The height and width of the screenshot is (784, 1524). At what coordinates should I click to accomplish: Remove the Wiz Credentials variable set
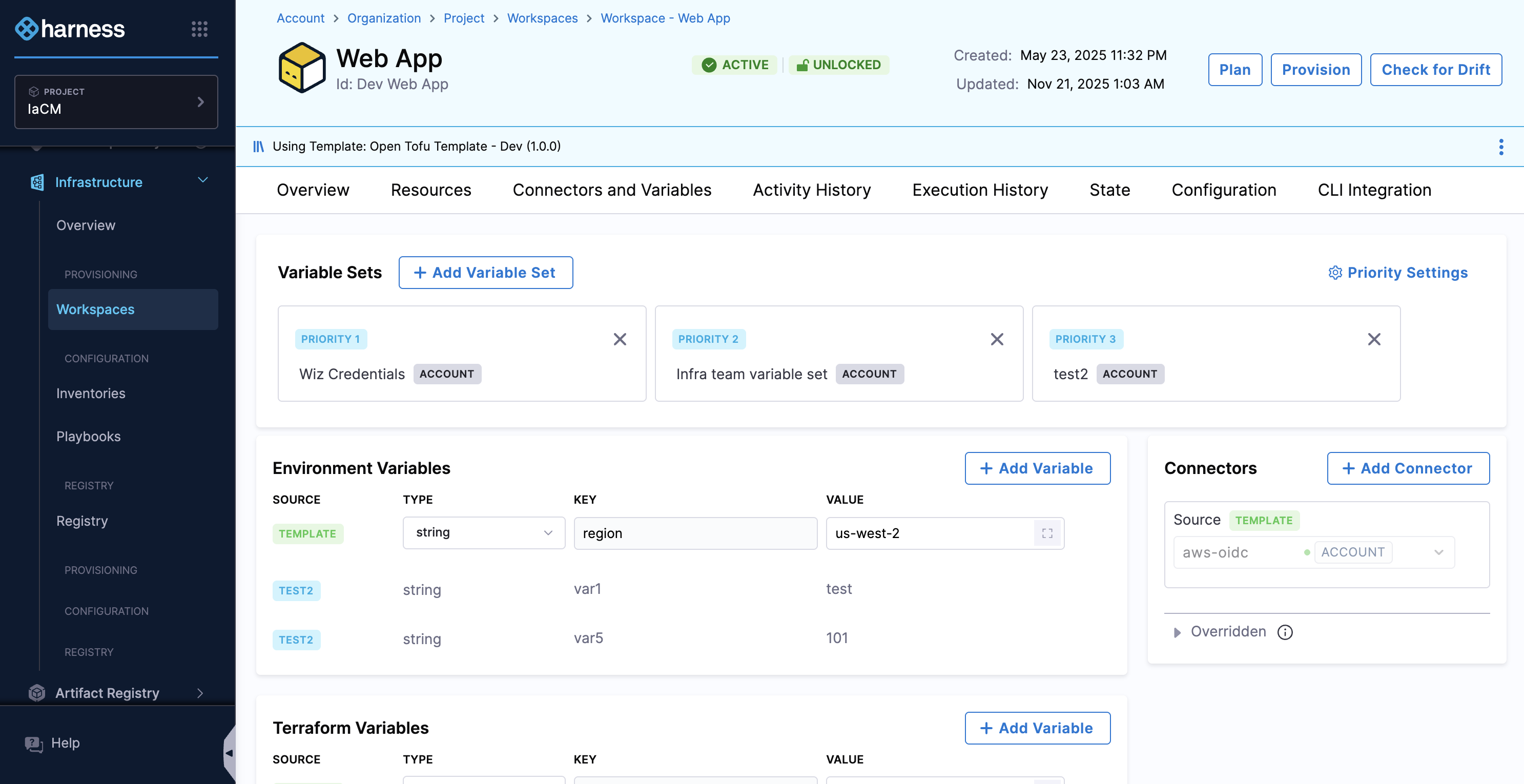[620, 339]
